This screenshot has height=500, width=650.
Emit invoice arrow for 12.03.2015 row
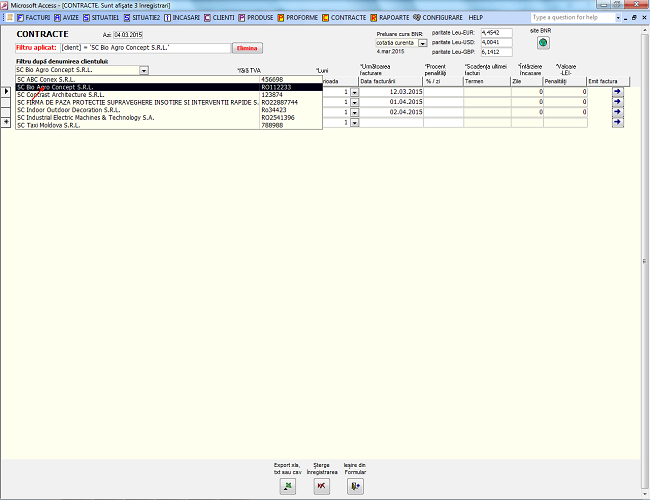point(618,92)
